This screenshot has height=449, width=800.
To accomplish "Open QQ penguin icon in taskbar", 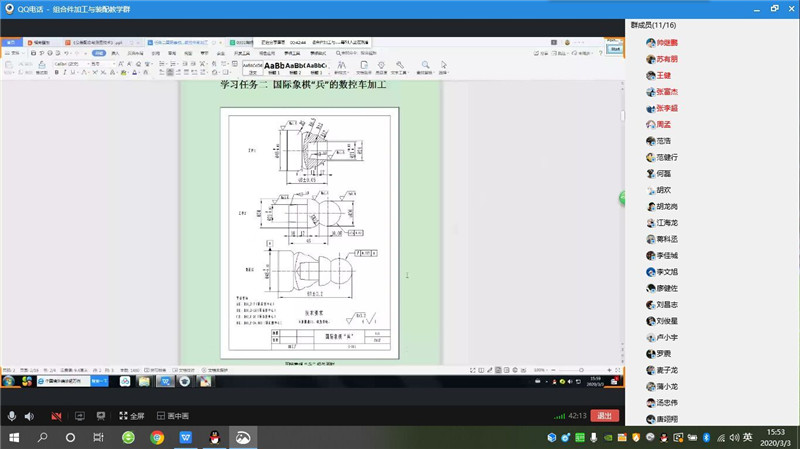I will 214,437.
